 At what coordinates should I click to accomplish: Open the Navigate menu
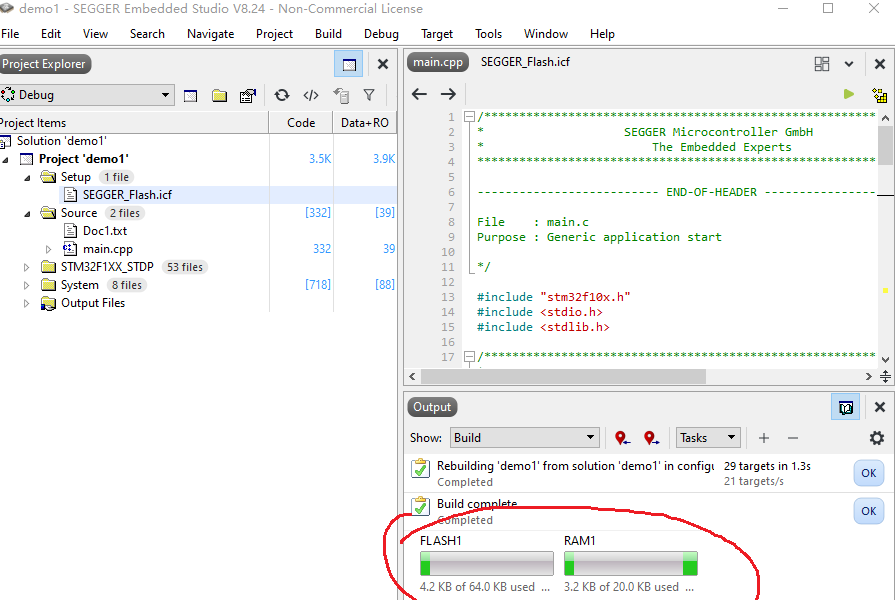pos(210,34)
